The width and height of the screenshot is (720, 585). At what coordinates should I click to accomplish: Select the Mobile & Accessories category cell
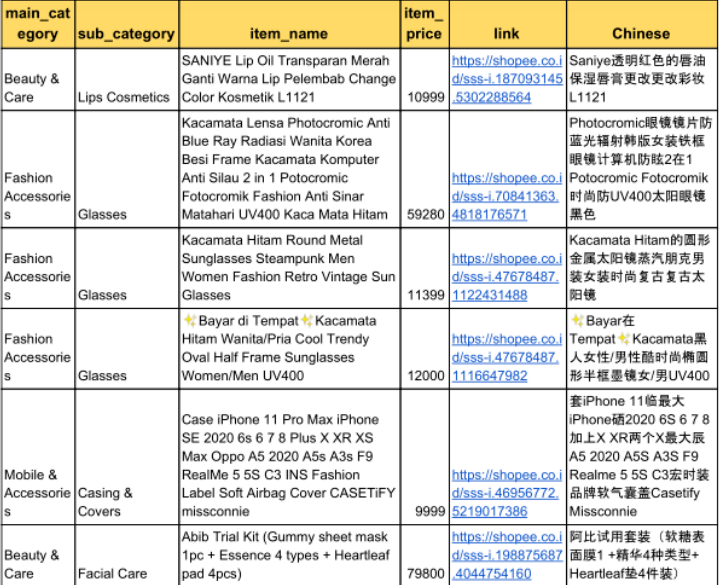point(38,492)
